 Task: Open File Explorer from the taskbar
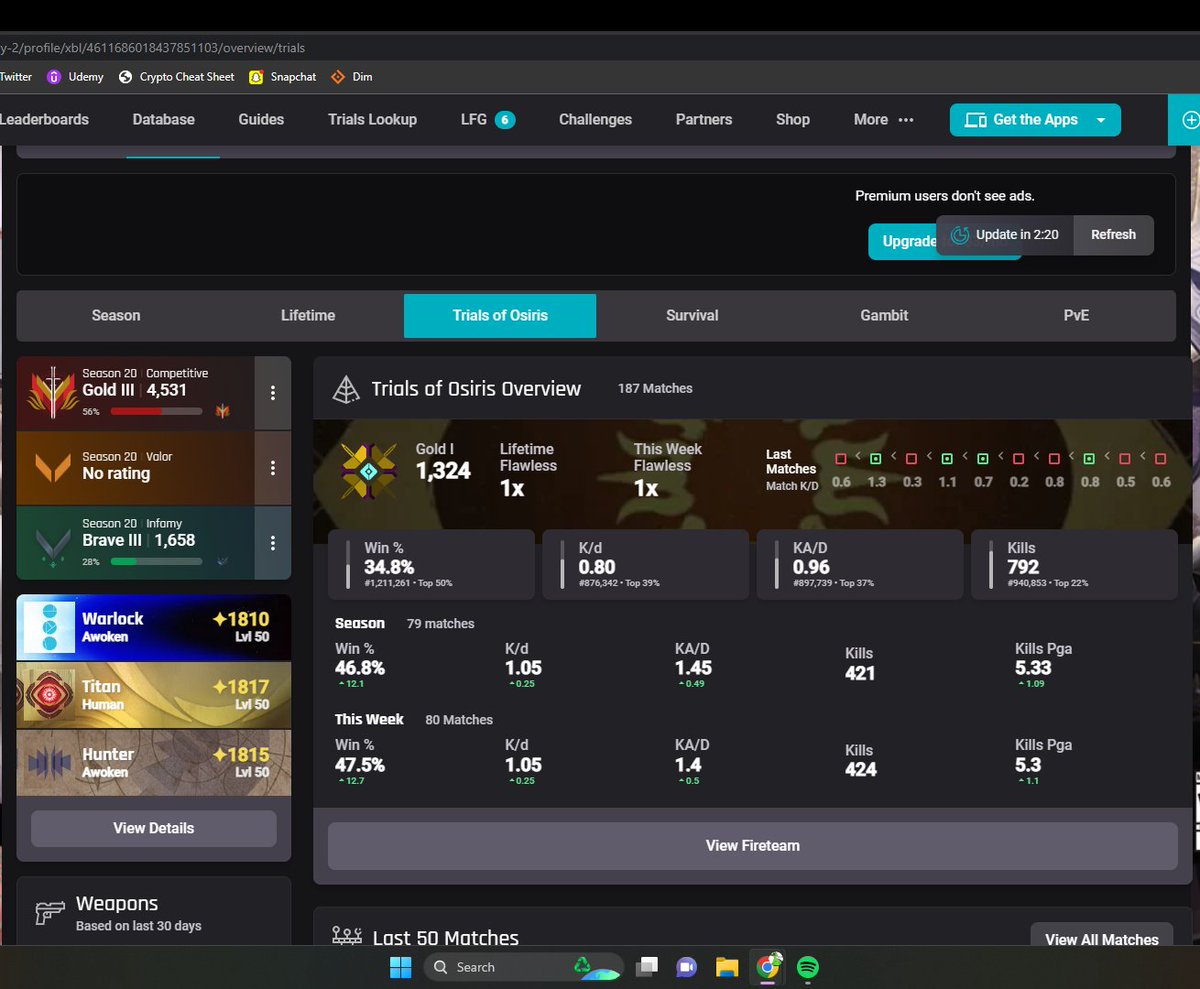[x=727, y=967]
